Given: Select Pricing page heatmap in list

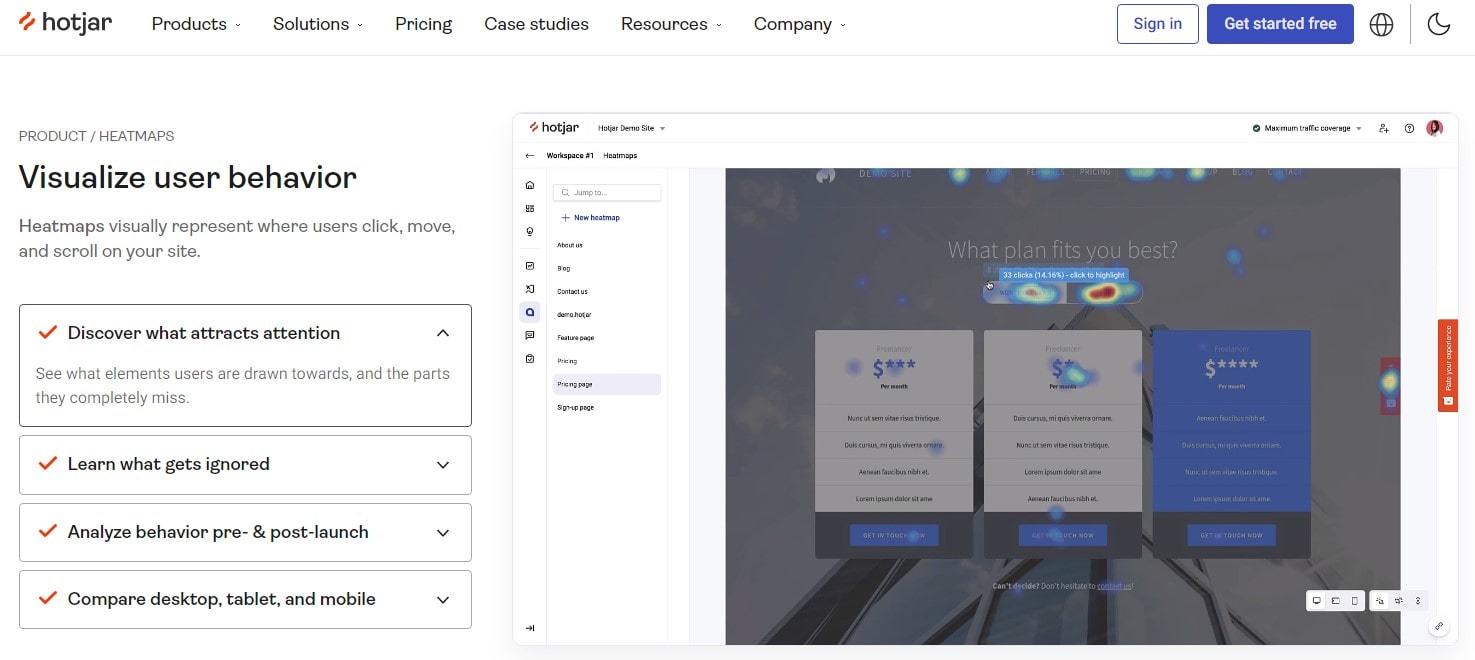Looking at the screenshot, I should 606,384.
